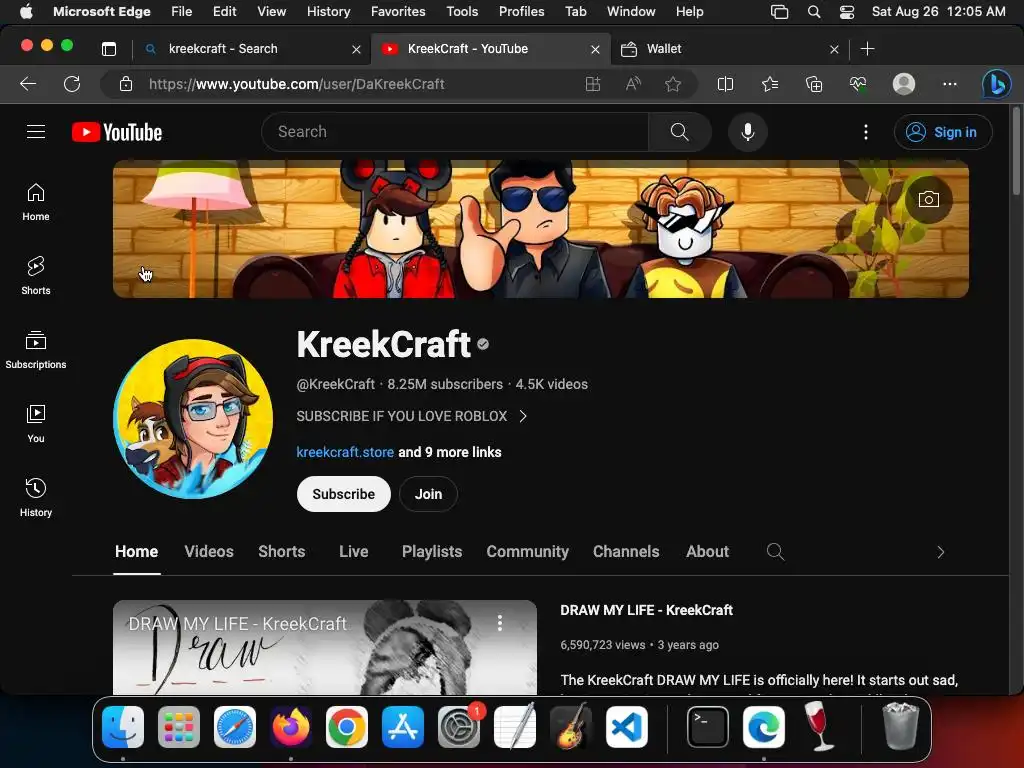
Task: Toggle Read aloud icon in address bar
Action: point(633,84)
